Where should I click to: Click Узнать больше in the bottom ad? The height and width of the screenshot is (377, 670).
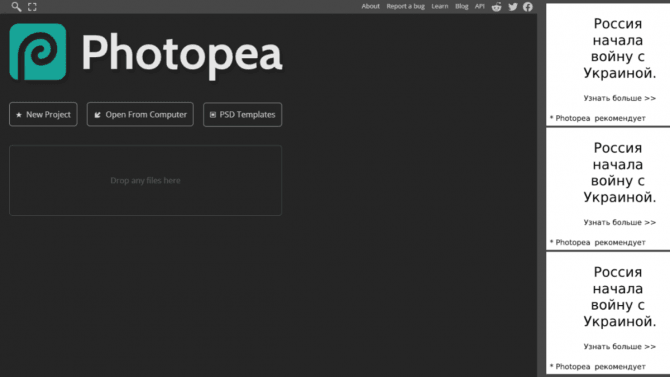click(x=620, y=347)
